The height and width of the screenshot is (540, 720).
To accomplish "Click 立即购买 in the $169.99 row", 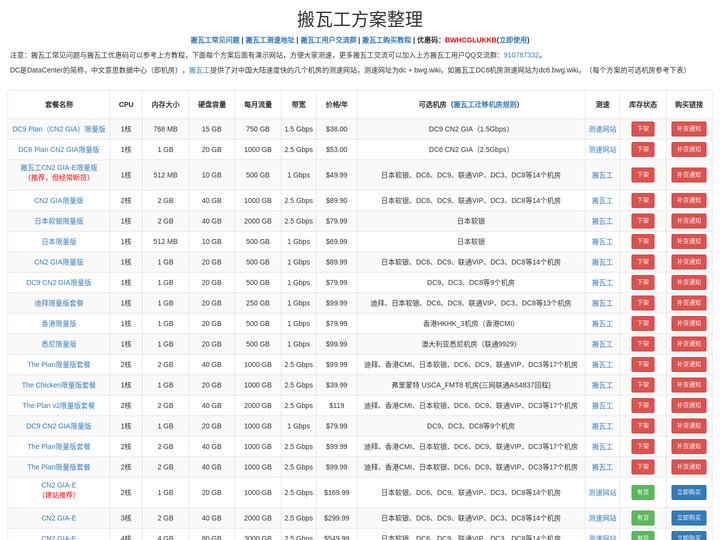I will click(x=689, y=492).
